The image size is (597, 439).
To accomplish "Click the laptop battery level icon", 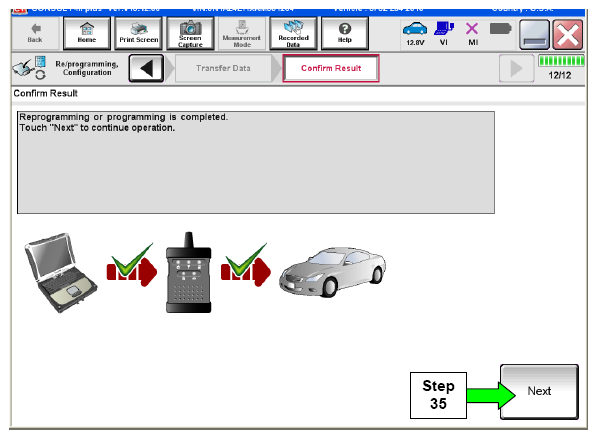I will 500,29.
